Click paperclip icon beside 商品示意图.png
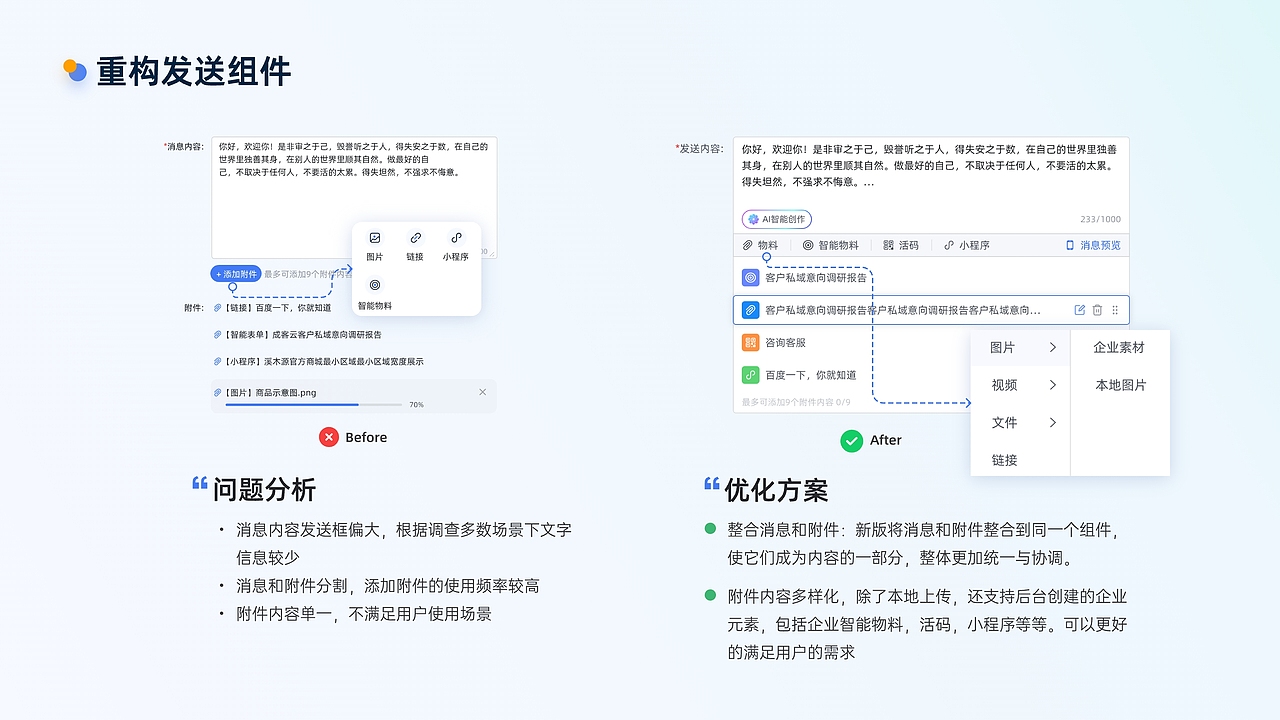This screenshot has height=720, width=1280. [x=217, y=393]
